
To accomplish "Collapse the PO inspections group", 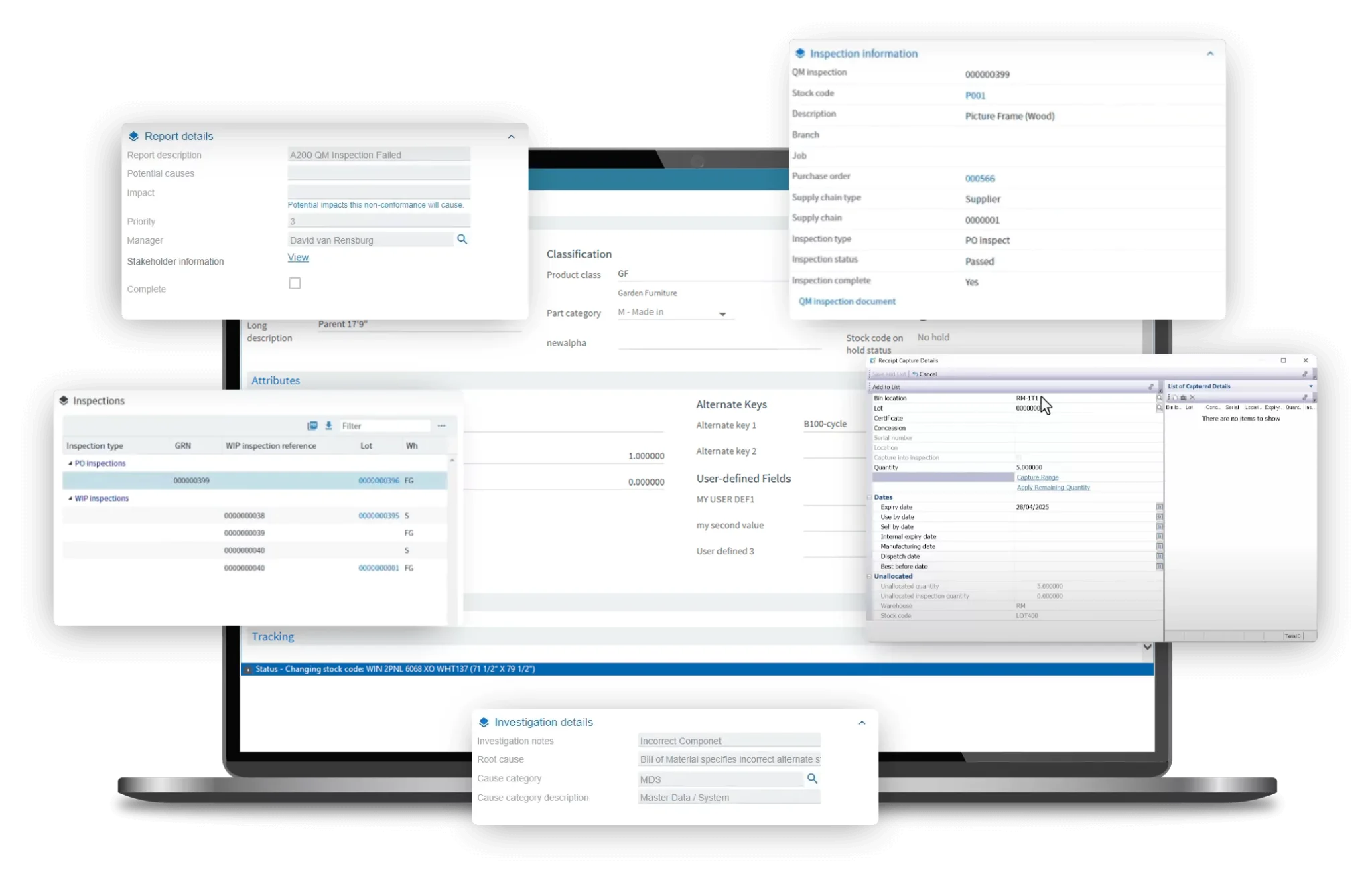I will click(70, 463).
